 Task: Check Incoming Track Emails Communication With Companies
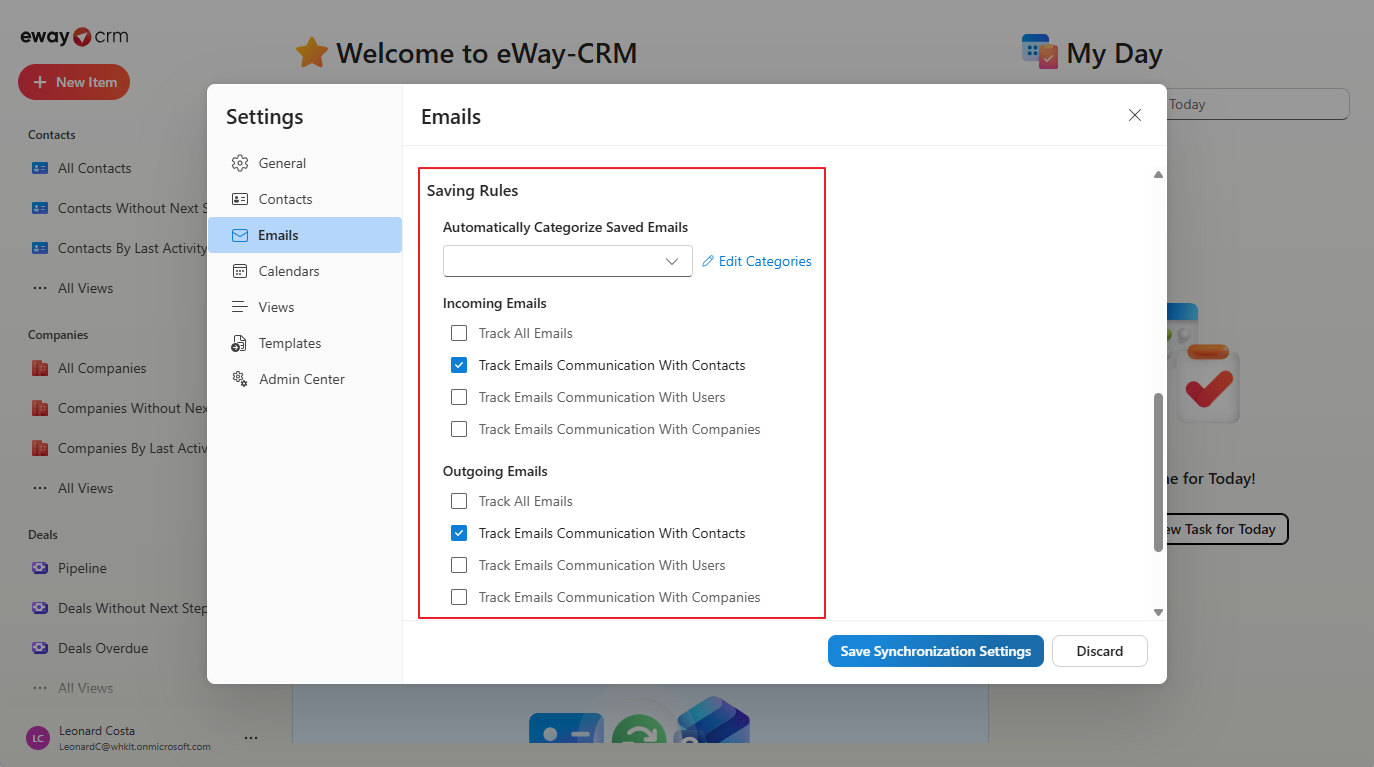[x=459, y=429]
